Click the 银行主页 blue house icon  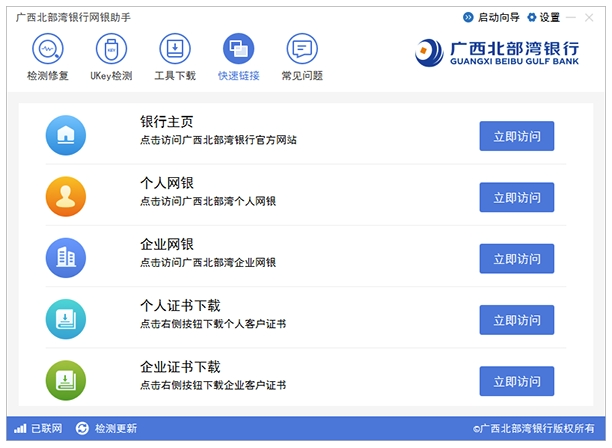coord(66,135)
